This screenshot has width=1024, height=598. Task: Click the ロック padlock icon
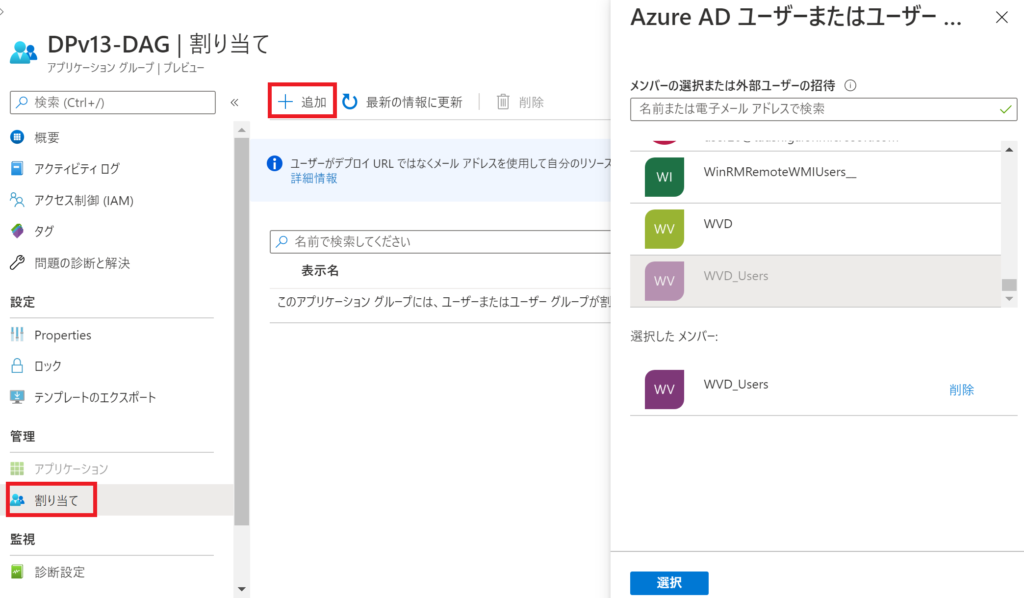18,366
